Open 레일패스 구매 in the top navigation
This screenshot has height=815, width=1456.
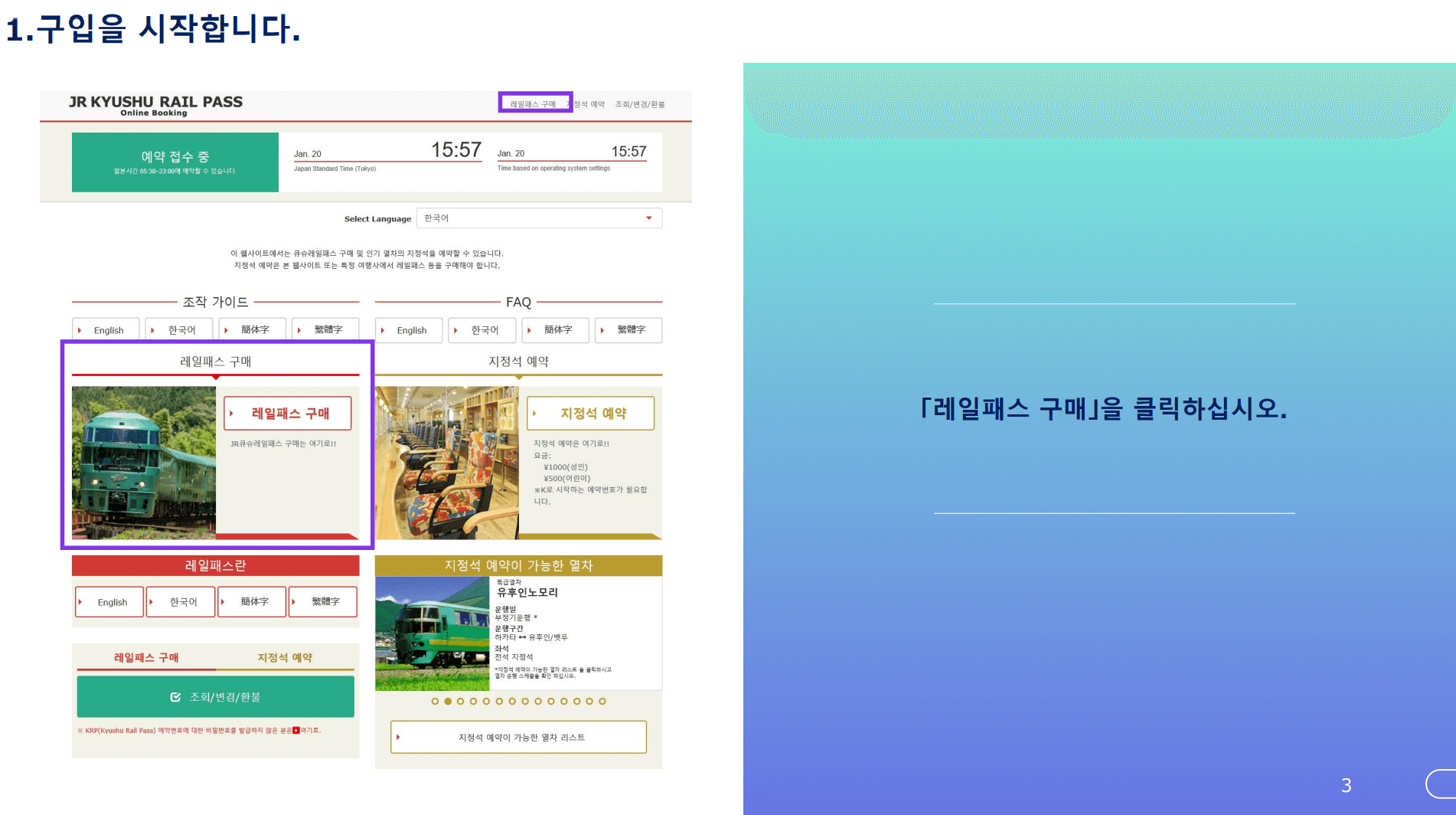534,104
